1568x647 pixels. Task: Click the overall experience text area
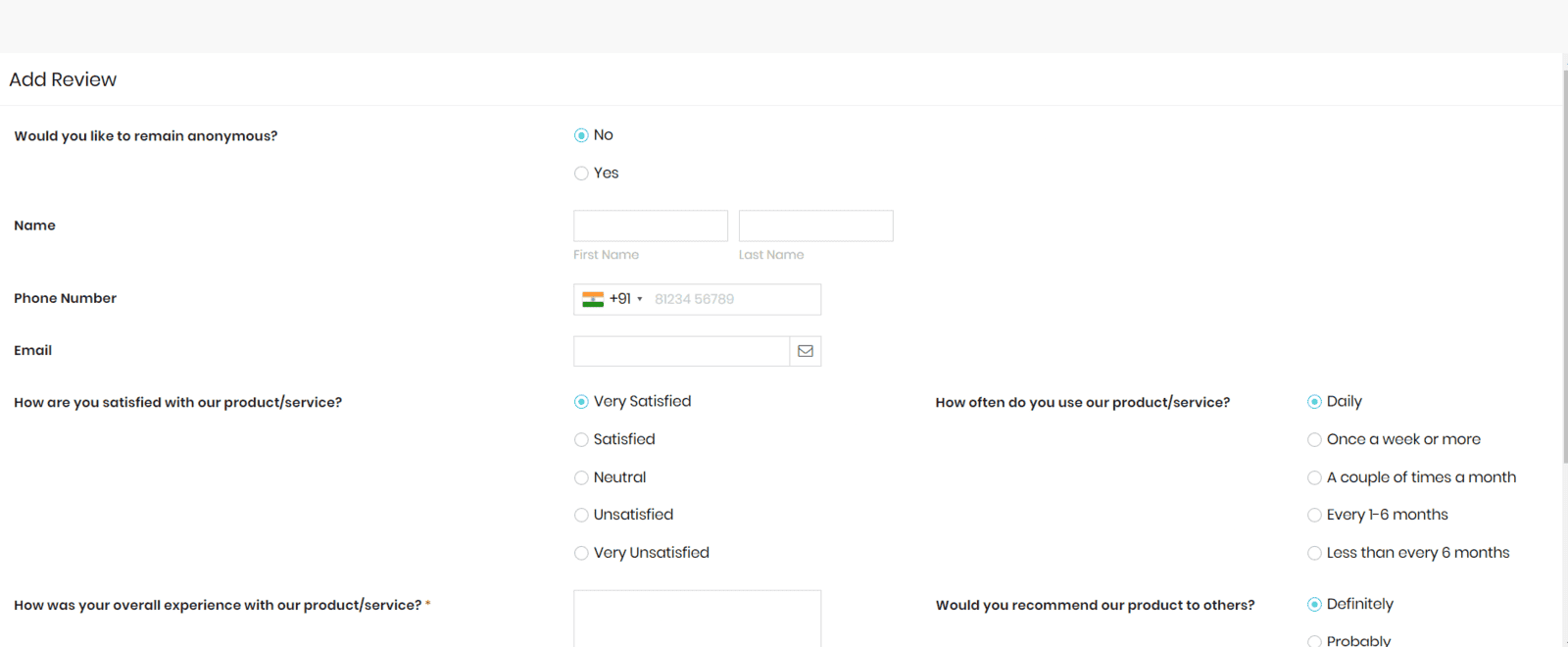[x=697, y=619]
